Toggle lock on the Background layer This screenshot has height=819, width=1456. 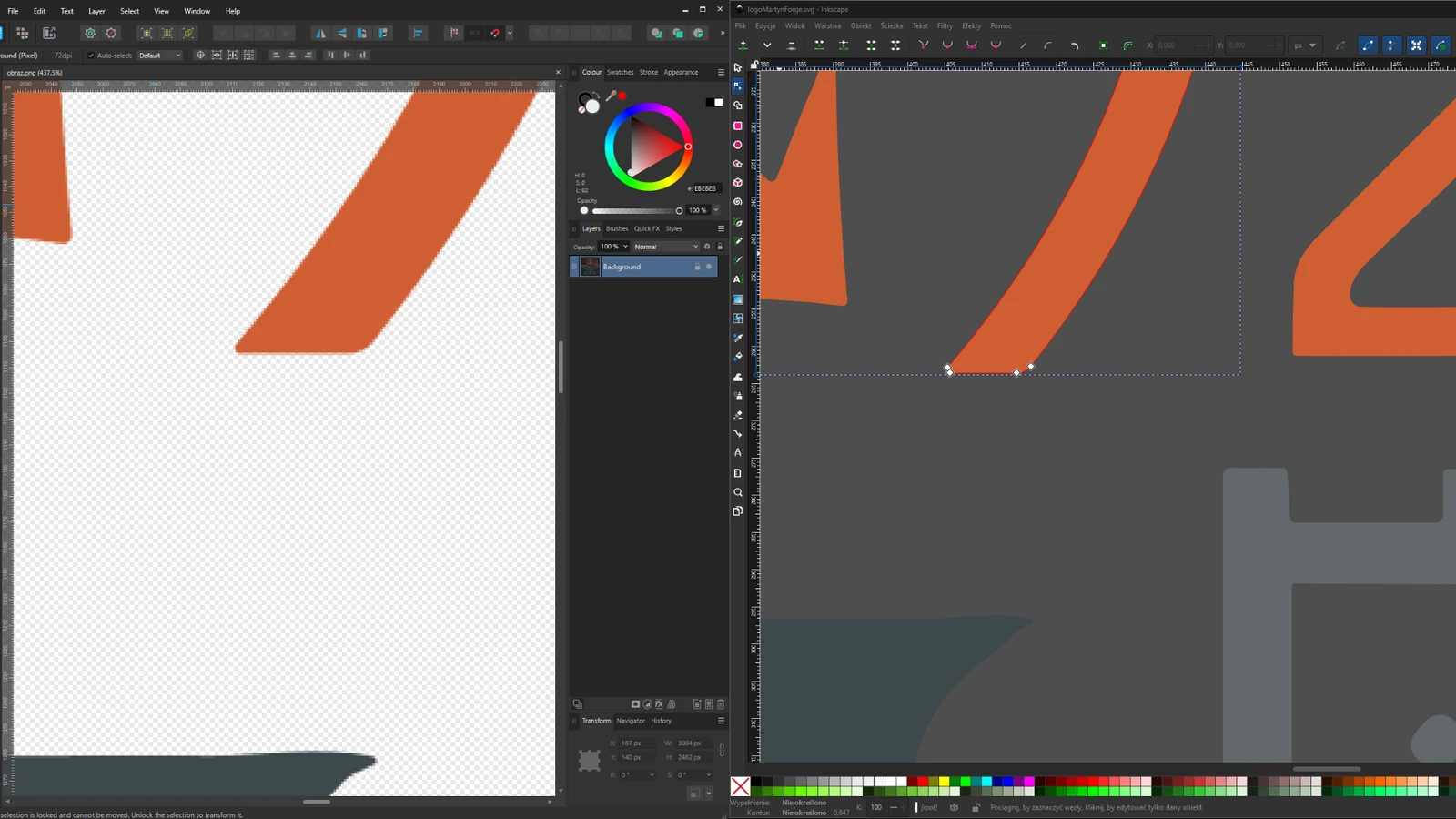pos(698,267)
